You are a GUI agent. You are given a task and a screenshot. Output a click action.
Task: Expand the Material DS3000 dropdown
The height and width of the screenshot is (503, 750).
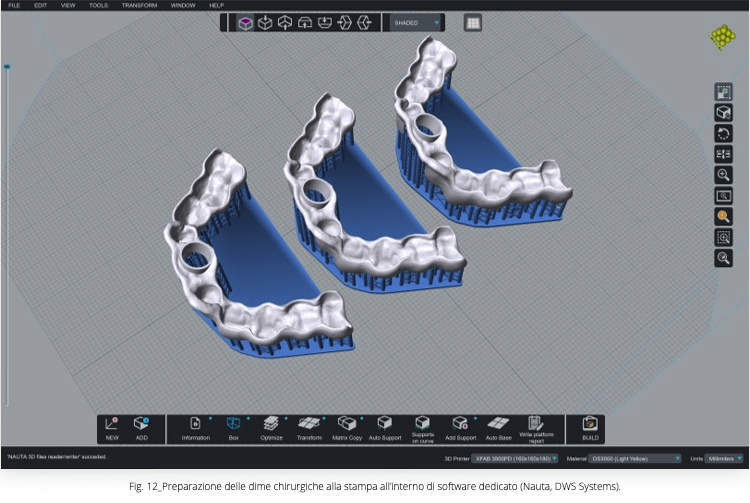[635, 458]
